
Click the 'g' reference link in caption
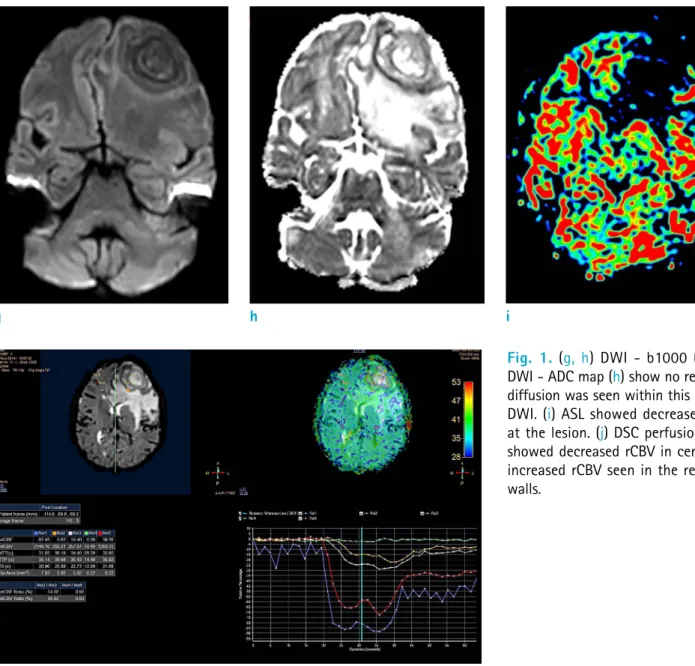point(567,358)
